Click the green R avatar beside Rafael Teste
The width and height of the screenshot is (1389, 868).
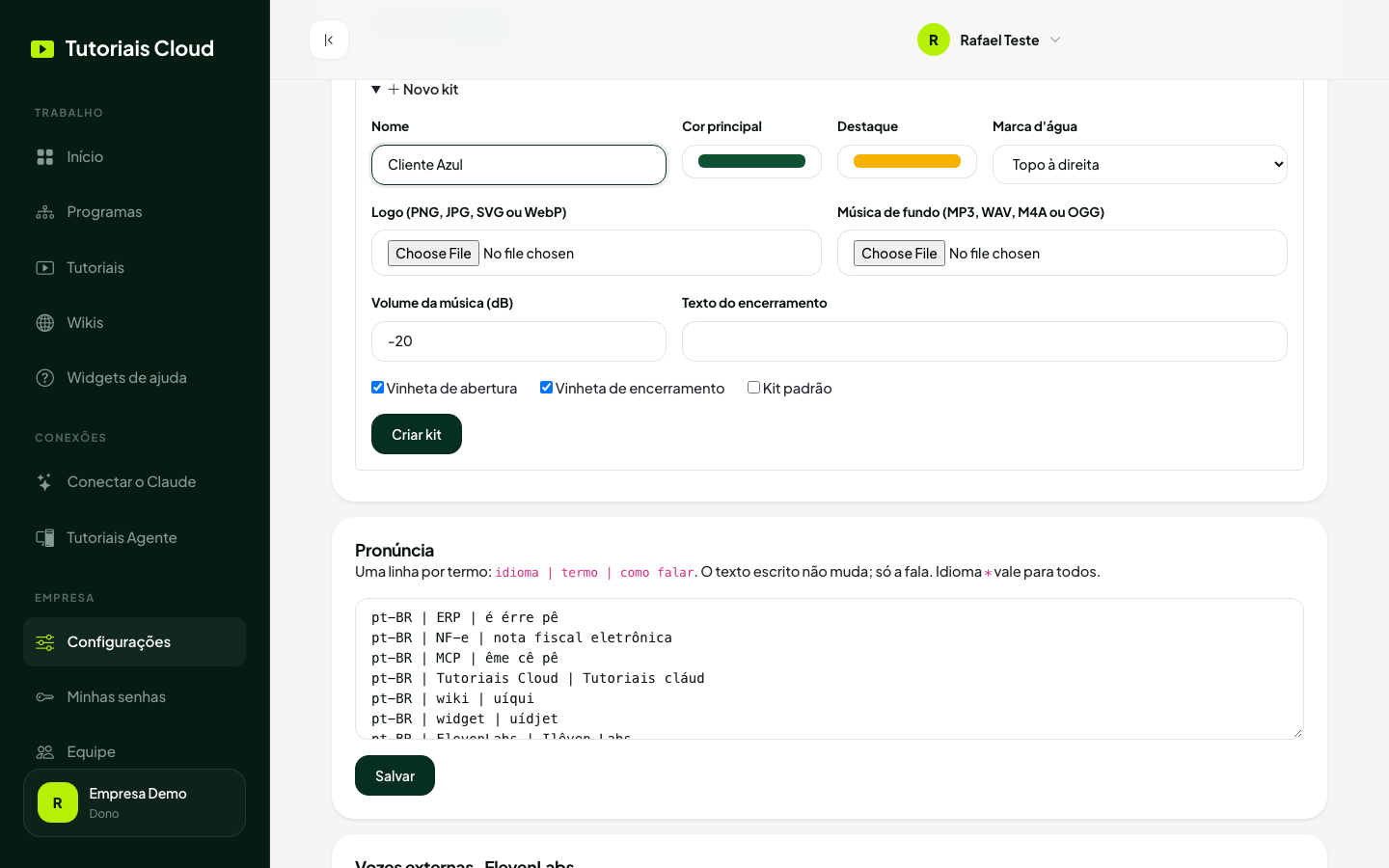point(934,40)
